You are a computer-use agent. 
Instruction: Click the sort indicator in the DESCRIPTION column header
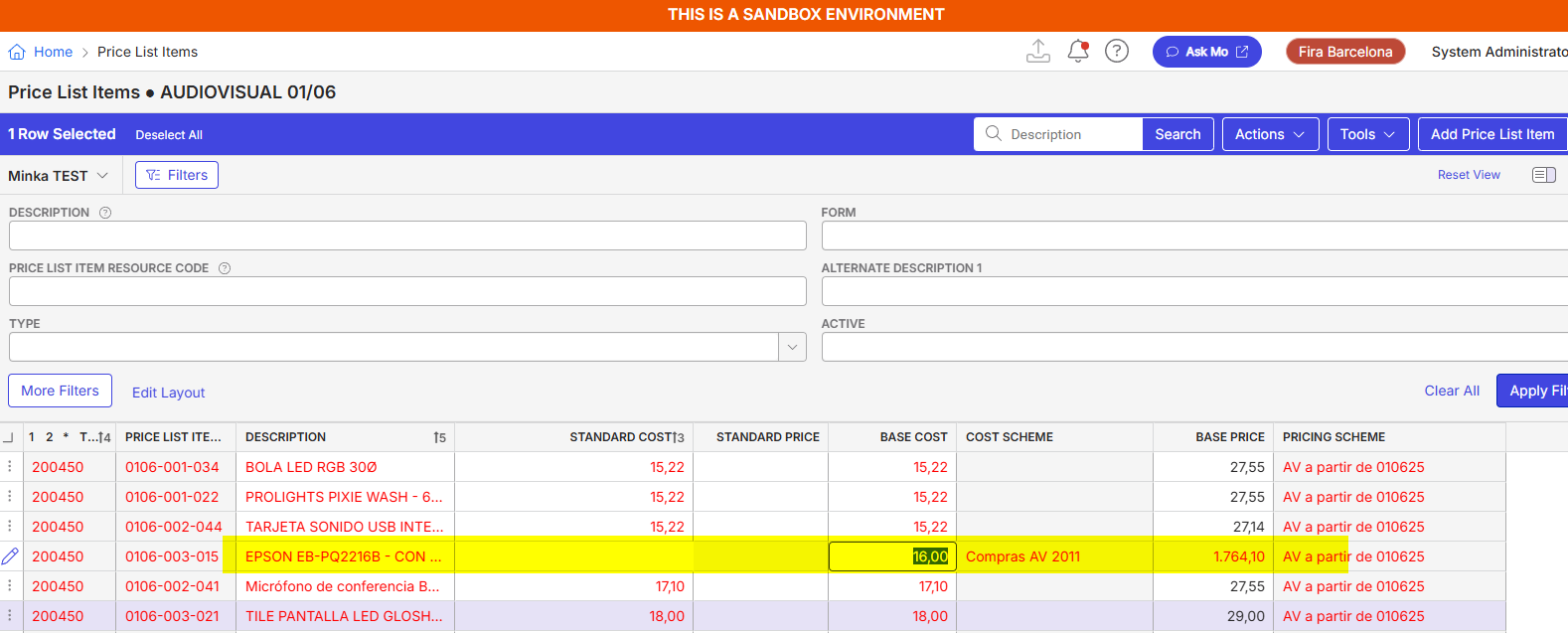point(439,437)
